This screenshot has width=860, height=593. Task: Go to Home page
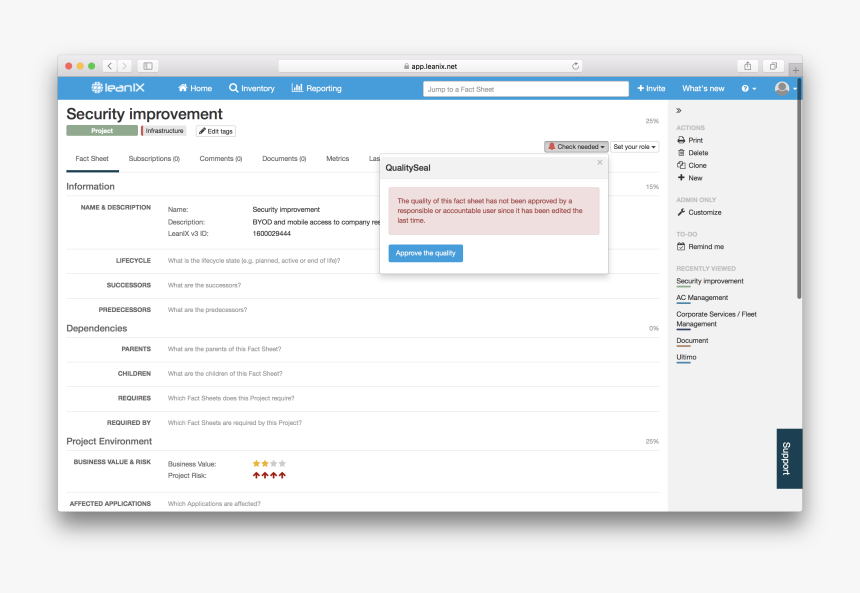coord(195,88)
